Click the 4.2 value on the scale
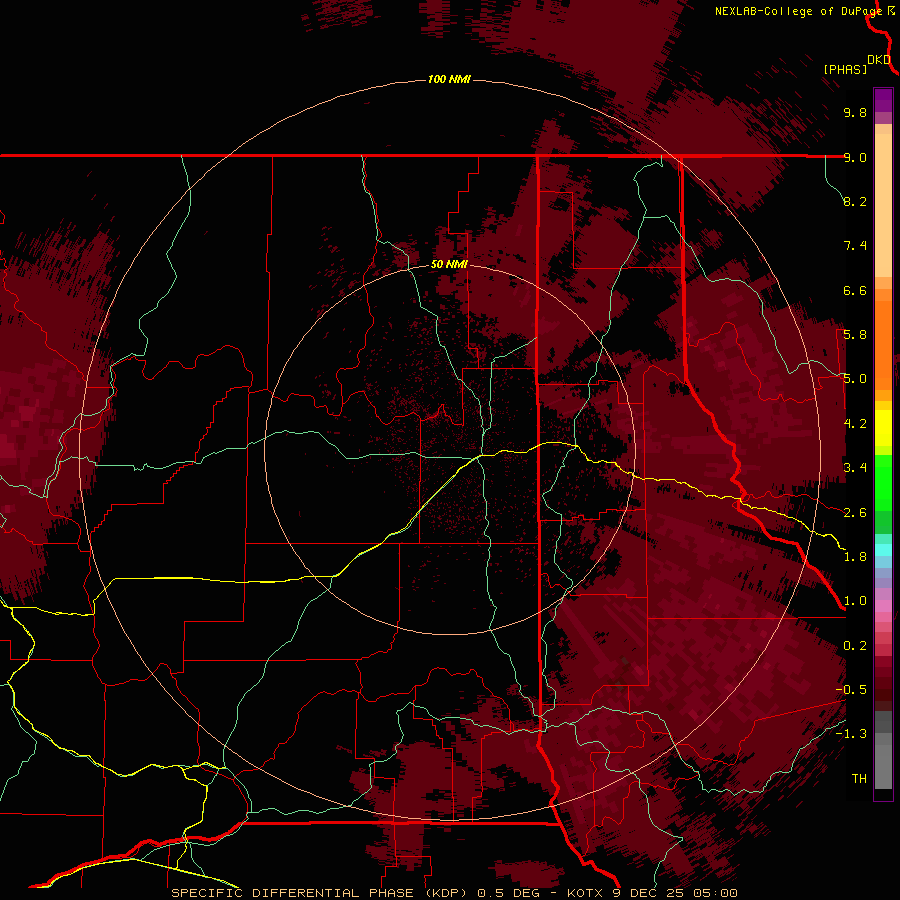This screenshot has width=900, height=900. (x=855, y=424)
